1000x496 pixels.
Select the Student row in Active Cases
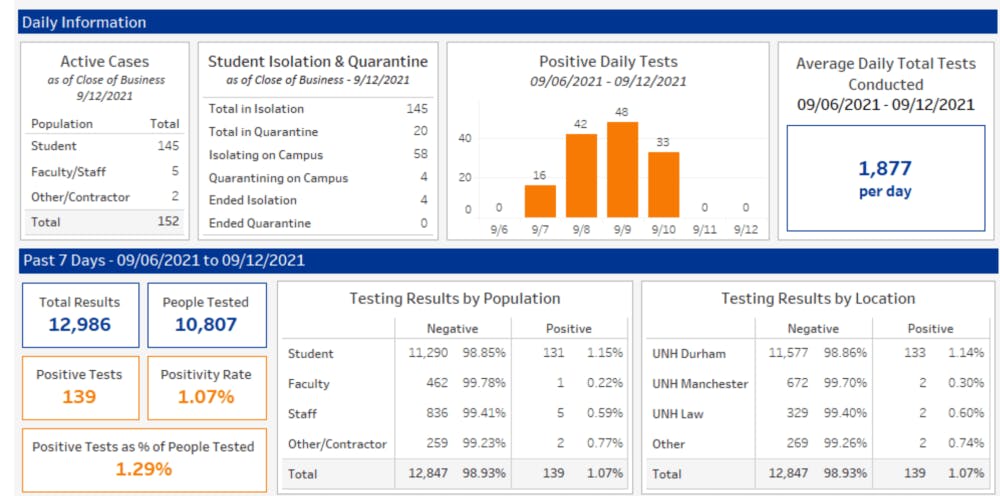pyautogui.click(x=105, y=147)
